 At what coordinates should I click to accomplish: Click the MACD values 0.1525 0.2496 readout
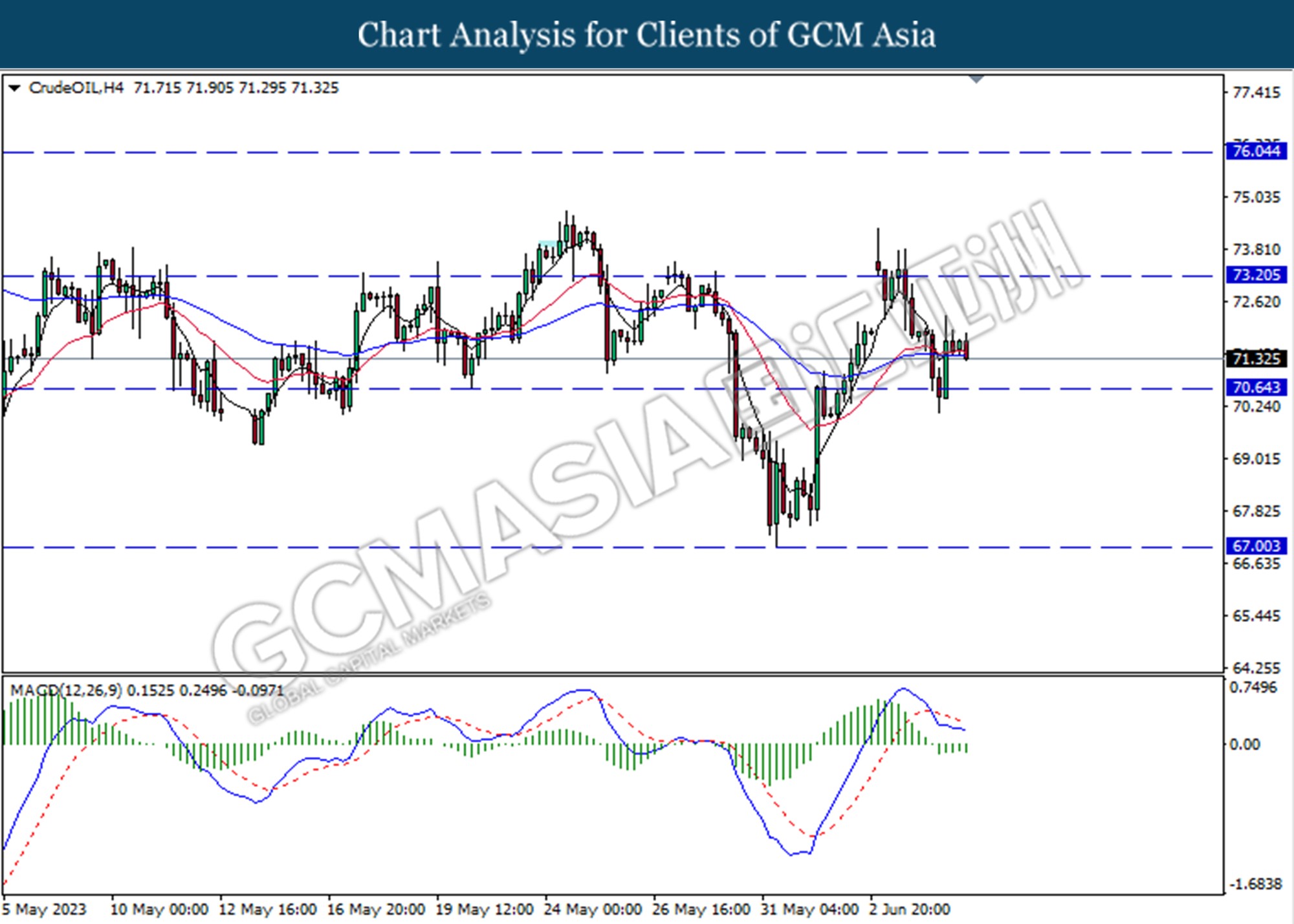point(205,690)
